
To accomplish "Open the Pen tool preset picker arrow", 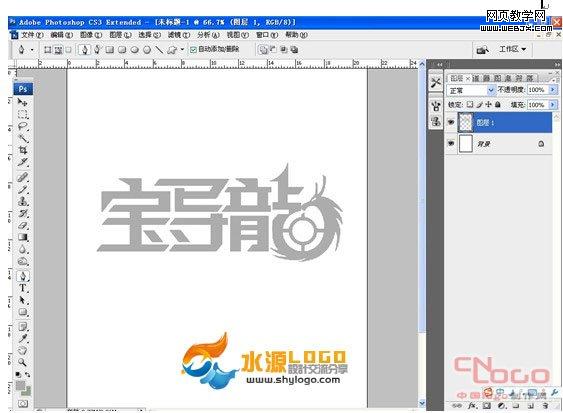I will pyautogui.click(x=32, y=50).
